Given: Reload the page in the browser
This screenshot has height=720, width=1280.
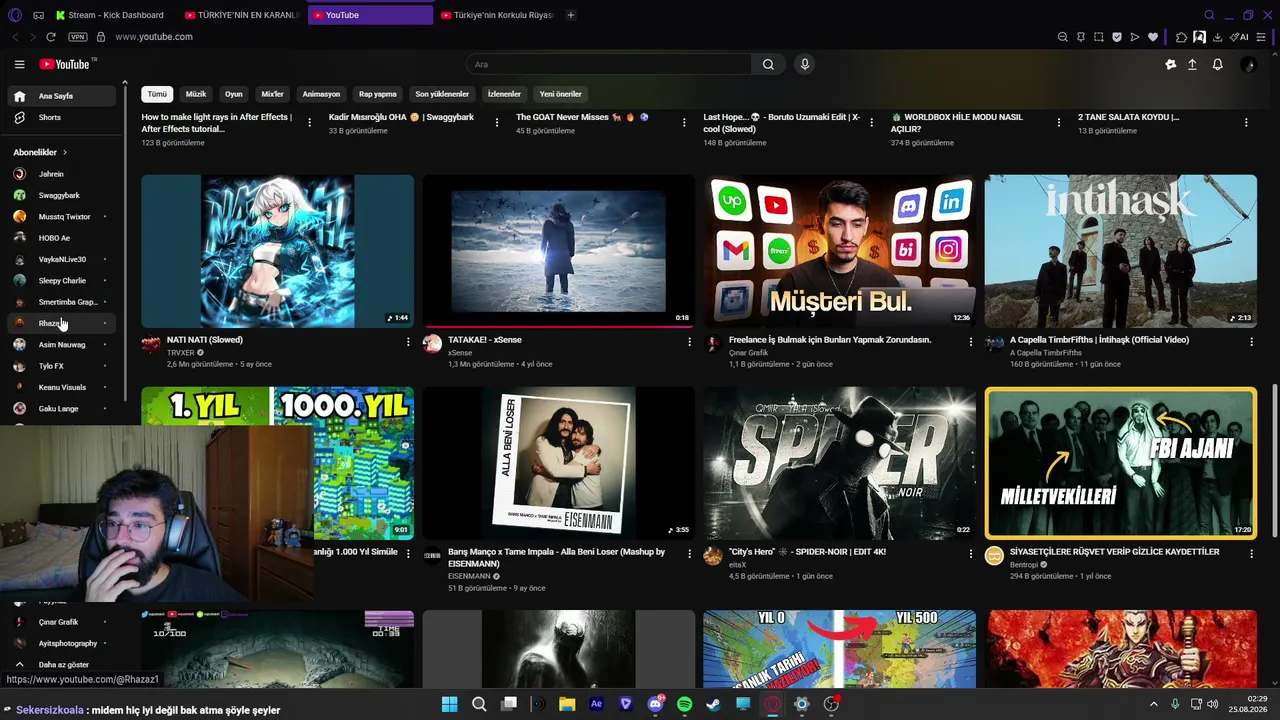Looking at the screenshot, I should tap(51, 37).
